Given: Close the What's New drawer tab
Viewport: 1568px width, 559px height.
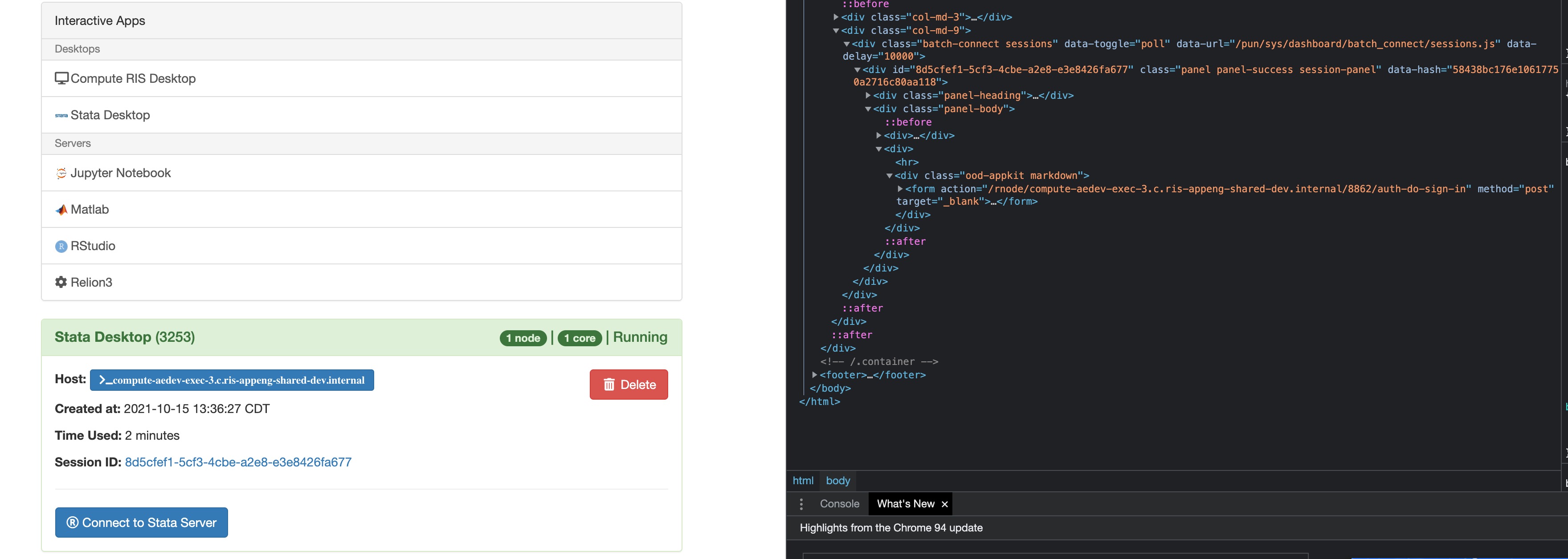Looking at the screenshot, I should 944,504.
